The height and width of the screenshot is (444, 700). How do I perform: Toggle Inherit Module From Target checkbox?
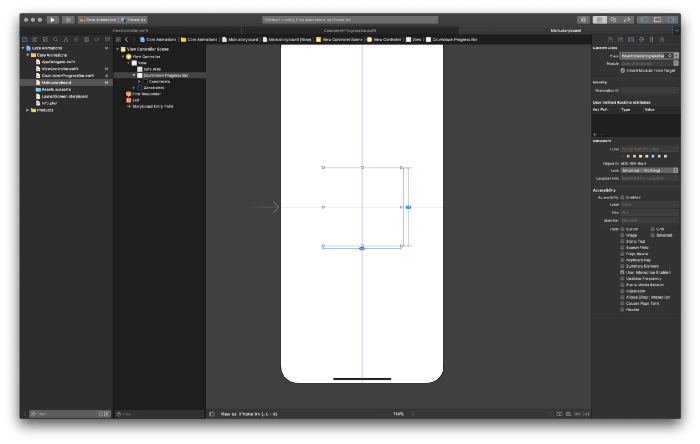(x=625, y=70)
